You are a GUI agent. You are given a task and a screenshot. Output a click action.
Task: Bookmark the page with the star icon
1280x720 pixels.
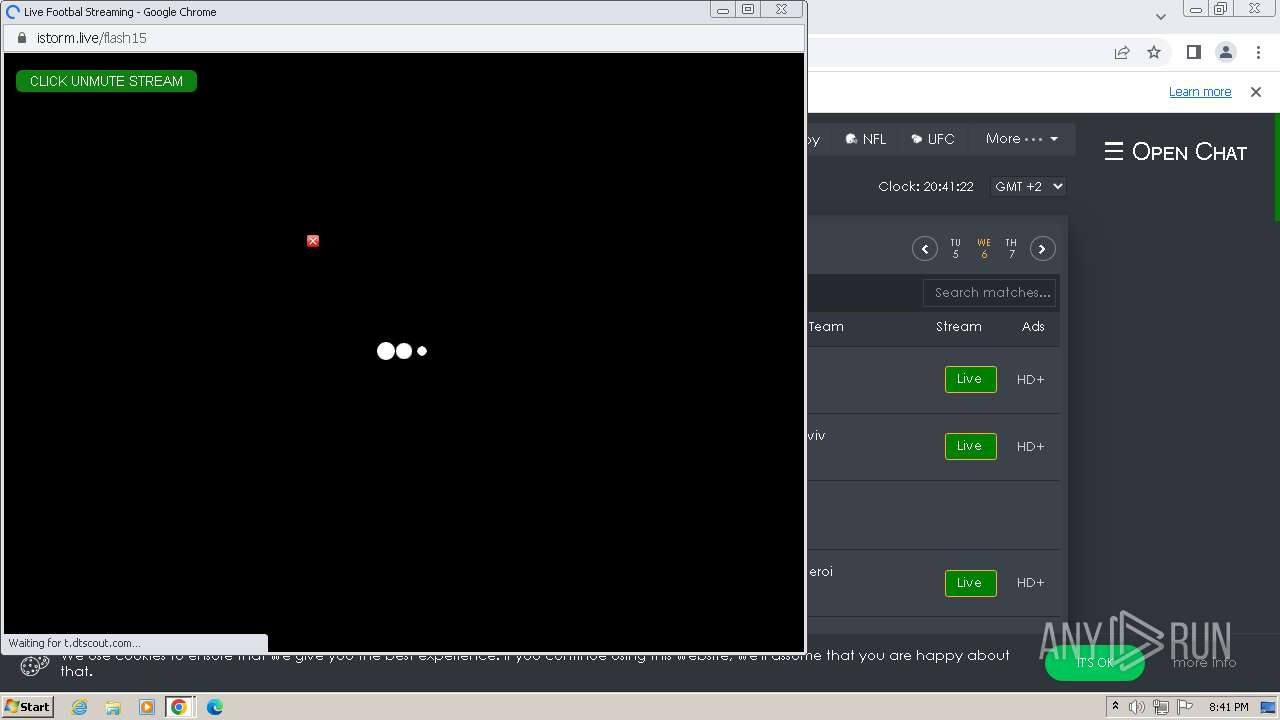coord(1154,52)
